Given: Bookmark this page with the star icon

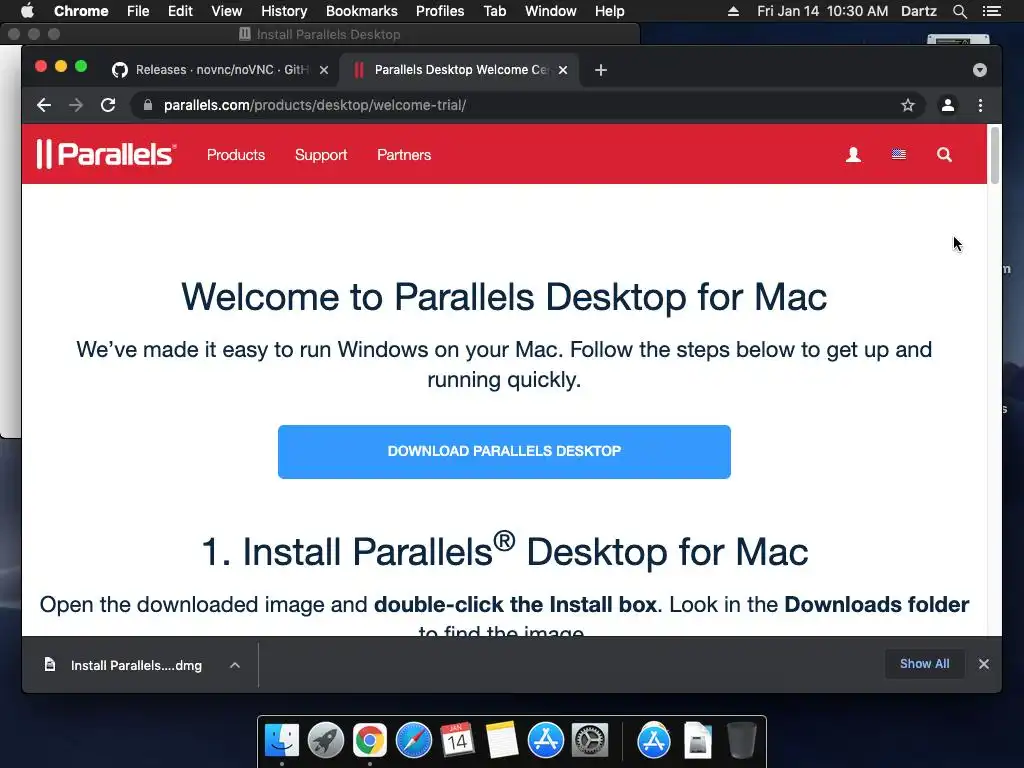Looking at the screenshot, I should tap(908, 105).
